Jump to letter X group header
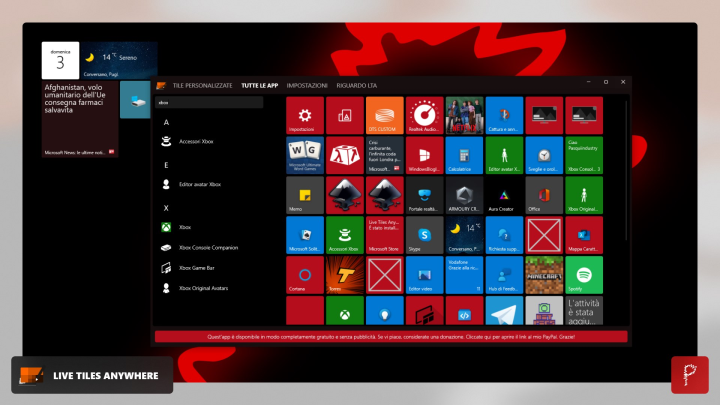Screen dimensions: 720x405 coord(166,208)
